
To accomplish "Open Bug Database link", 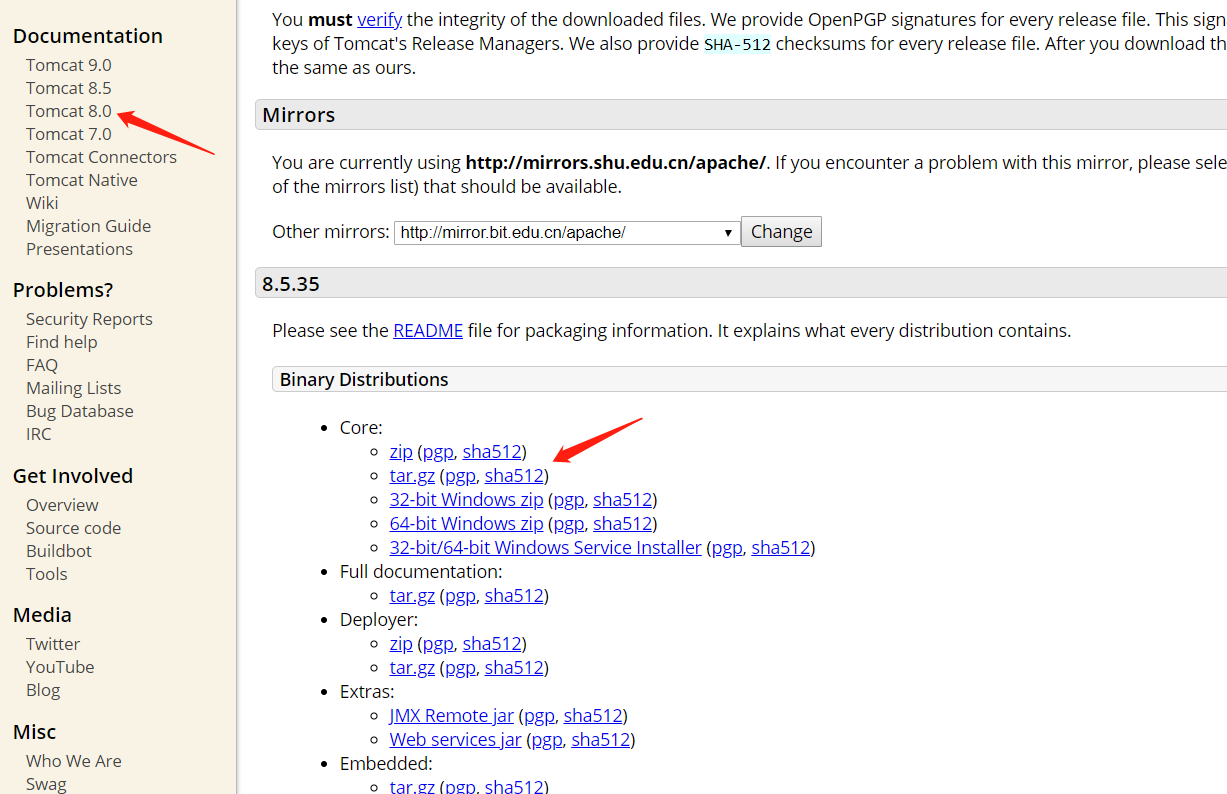I will click(79, 411).
